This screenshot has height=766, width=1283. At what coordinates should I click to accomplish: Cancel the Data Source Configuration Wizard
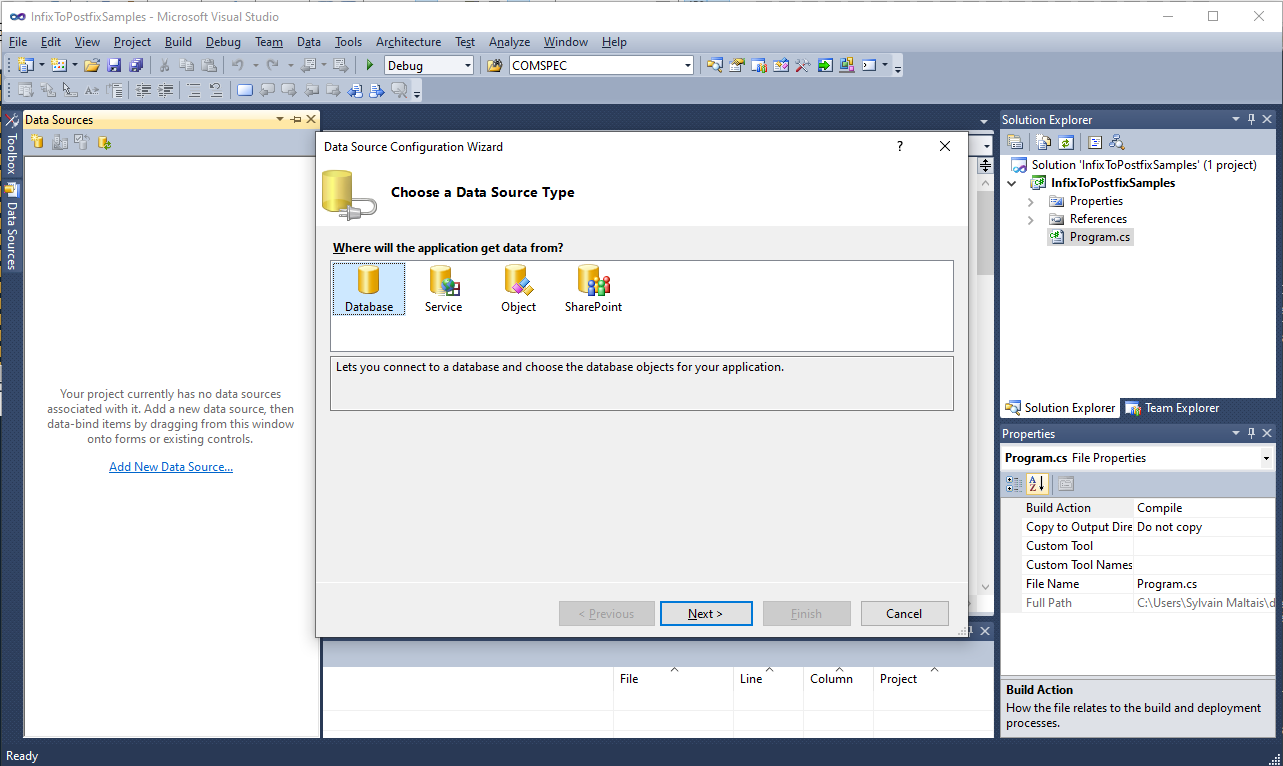tap(904, 614)
